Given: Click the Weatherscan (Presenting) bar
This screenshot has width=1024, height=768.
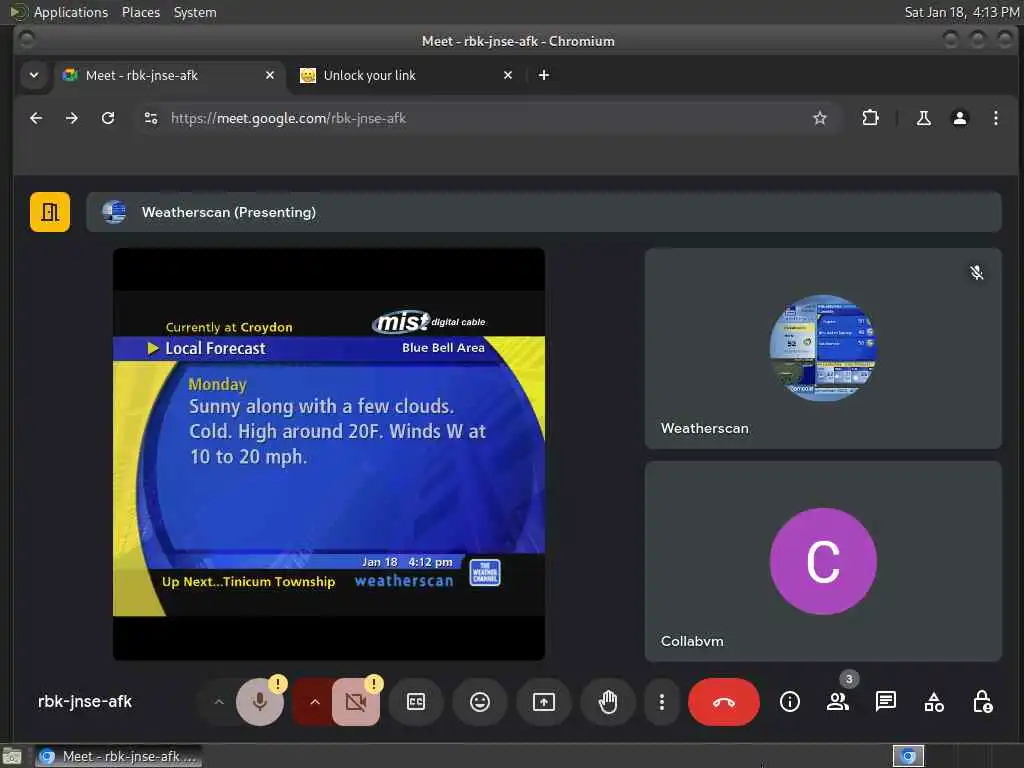Looking at the screenshot, I should [x=543, y=212].
